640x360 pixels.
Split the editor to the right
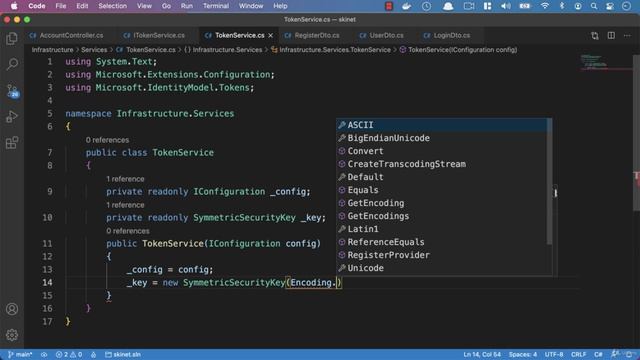pyautogui.click(x=611, y=36)
